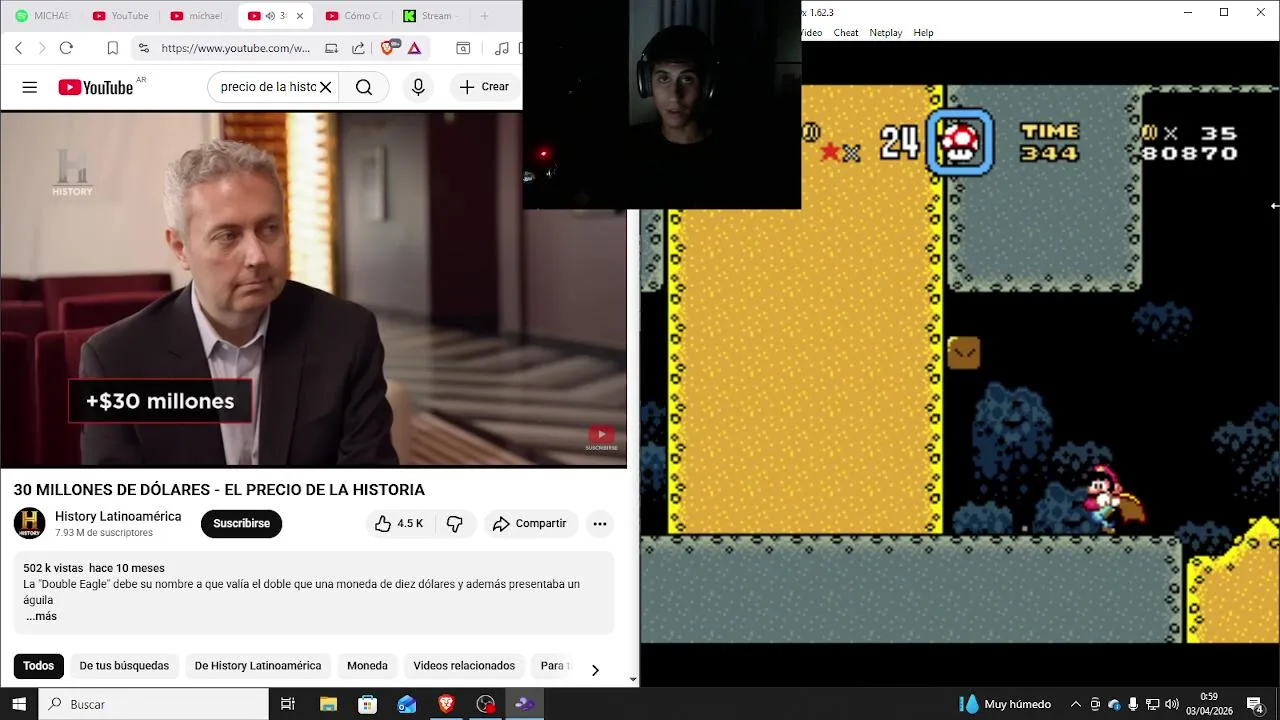The width and height of the screenshot is (1280, 720).
Task: Go back in the browser
Action: [x=18, y=48]
